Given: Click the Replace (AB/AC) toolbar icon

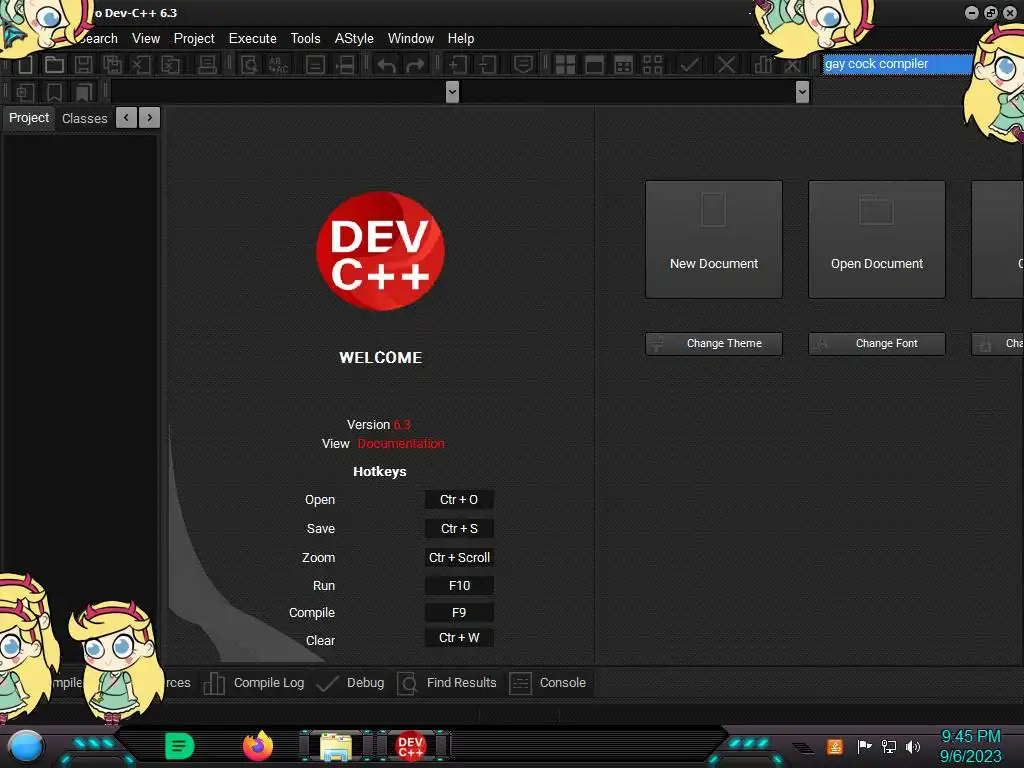Looking at the screenshot, I should 278,64.
